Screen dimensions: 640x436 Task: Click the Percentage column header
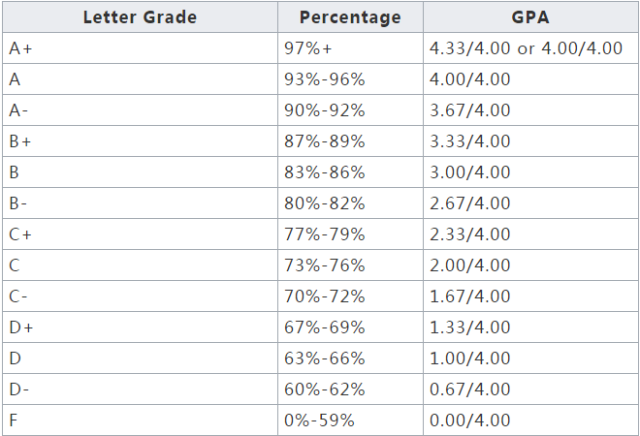click(x=350, y=17)
